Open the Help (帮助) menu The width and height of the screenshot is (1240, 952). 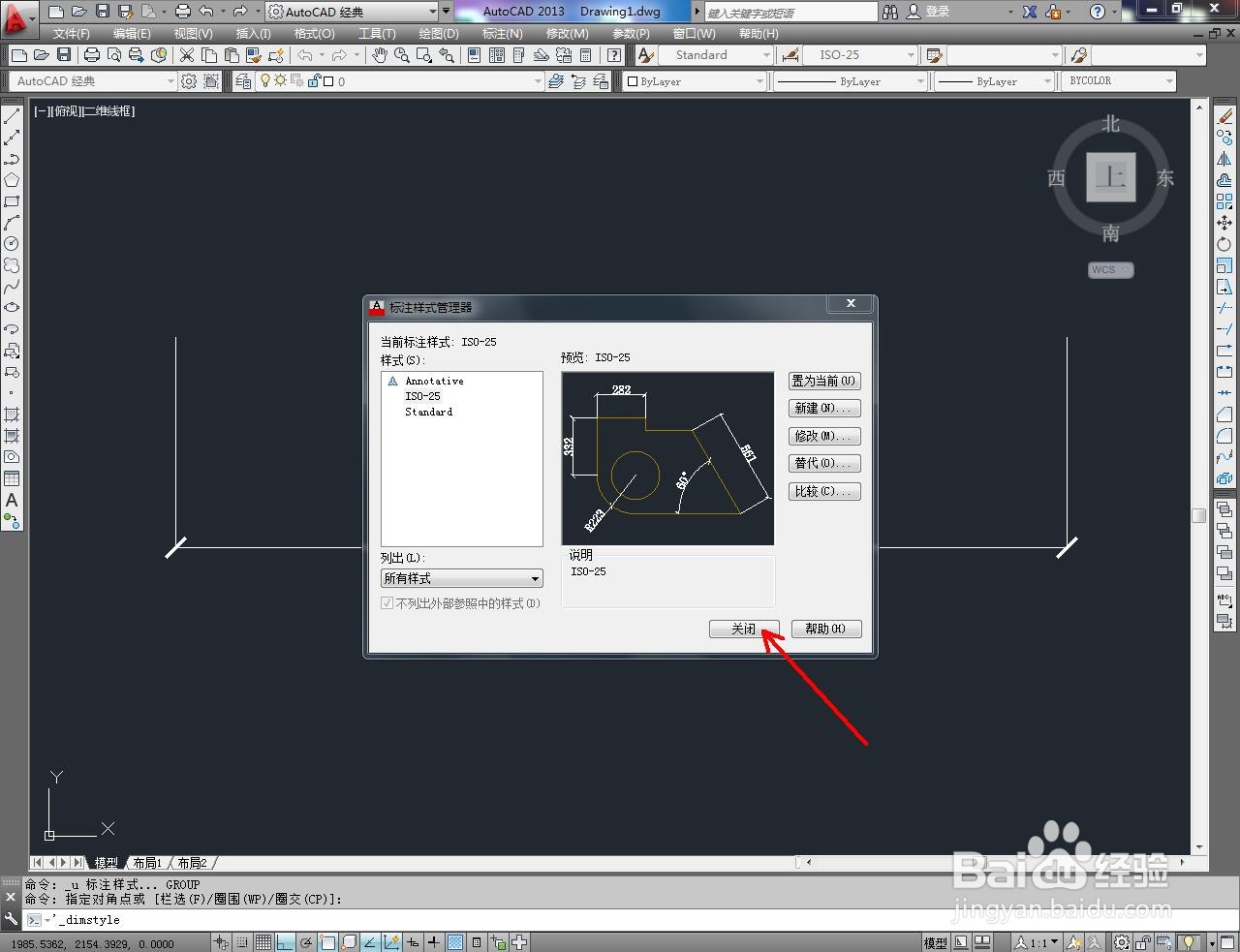click(x=759, y=33)
